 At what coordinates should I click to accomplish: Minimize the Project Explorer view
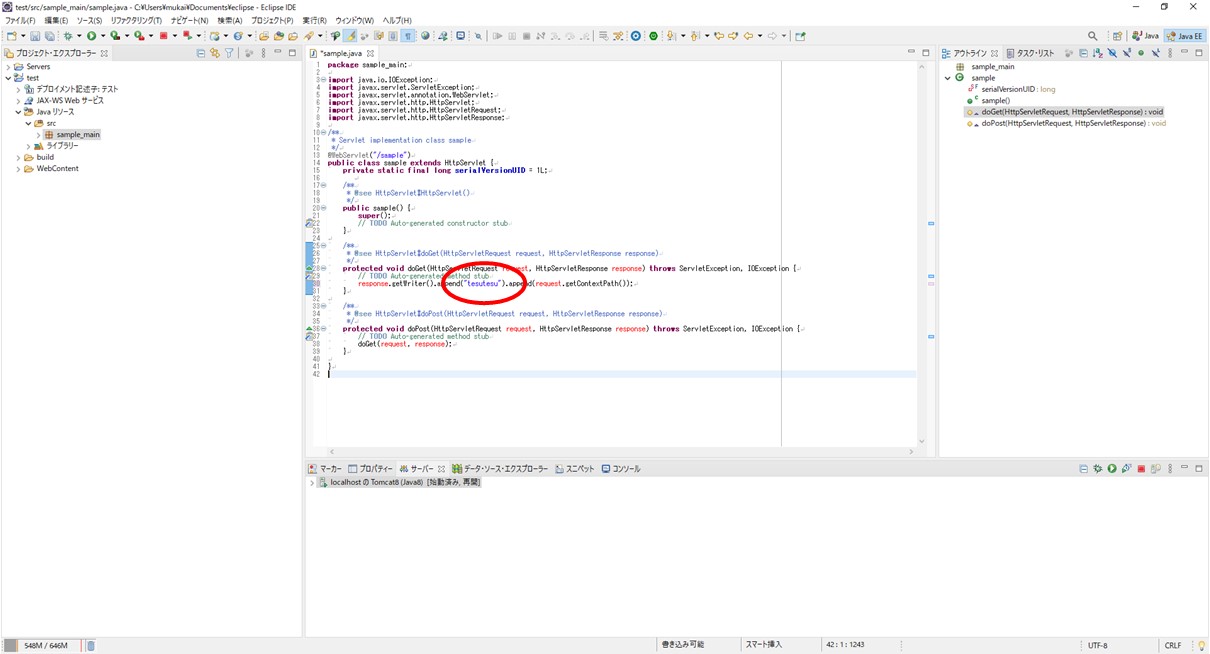[278, 53]
